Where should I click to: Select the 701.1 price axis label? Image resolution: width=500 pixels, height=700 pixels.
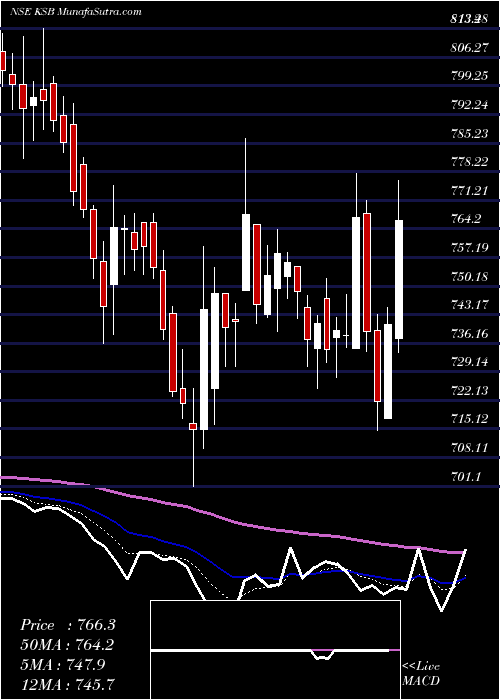466,477
